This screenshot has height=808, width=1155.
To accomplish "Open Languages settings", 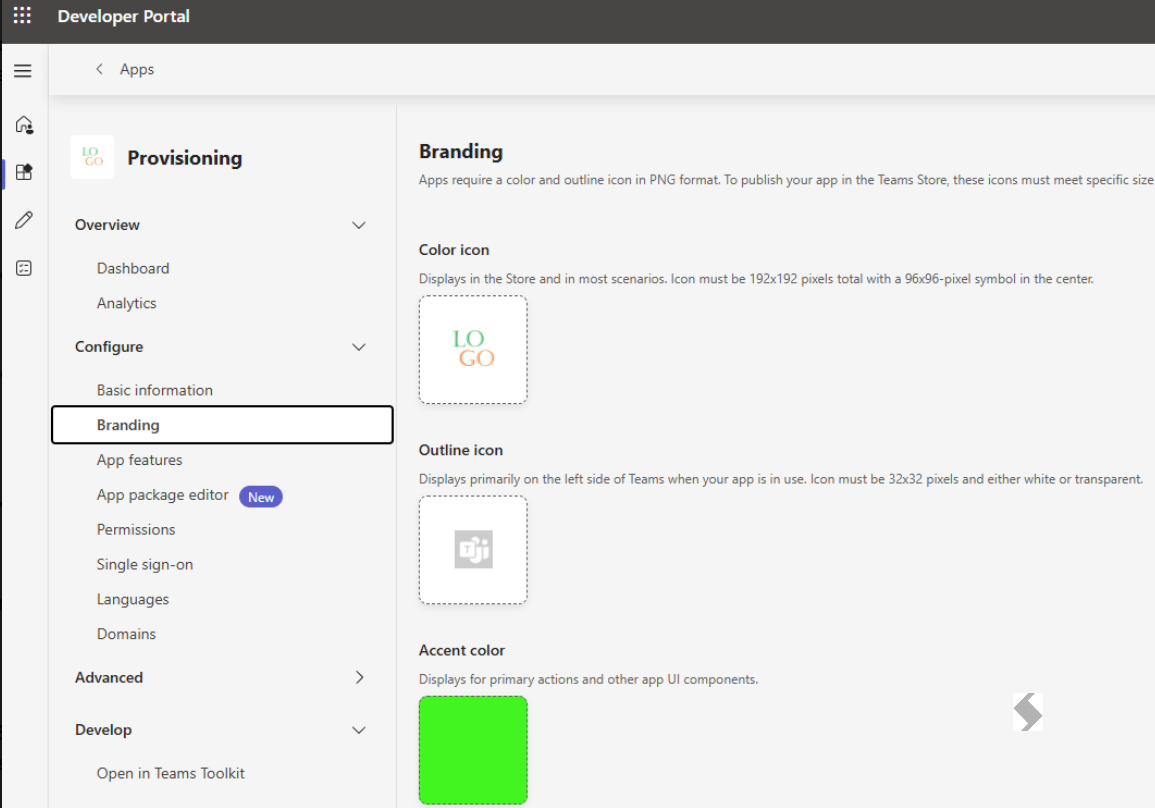I will pyautogui.click(x=133, y=600).
